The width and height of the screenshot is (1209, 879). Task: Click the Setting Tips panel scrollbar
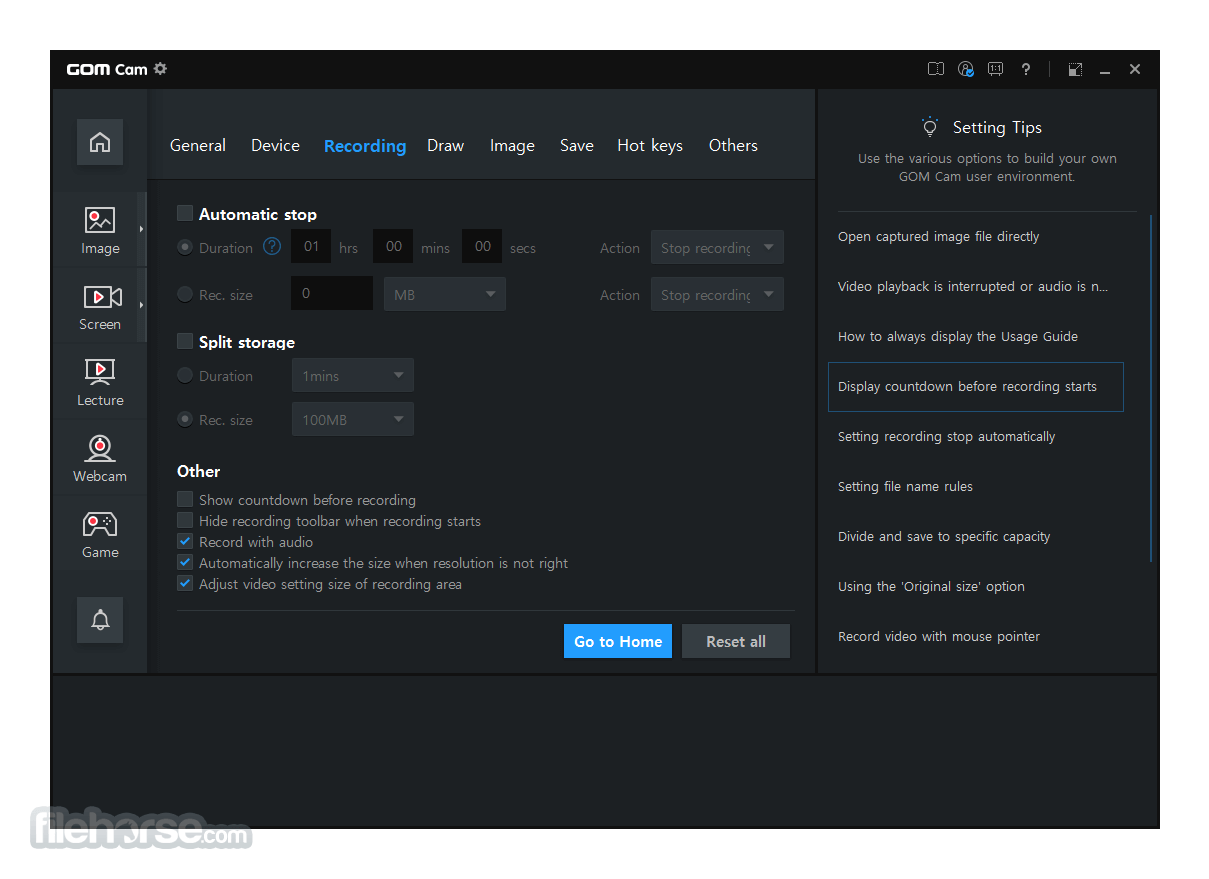click(1152, 388)
